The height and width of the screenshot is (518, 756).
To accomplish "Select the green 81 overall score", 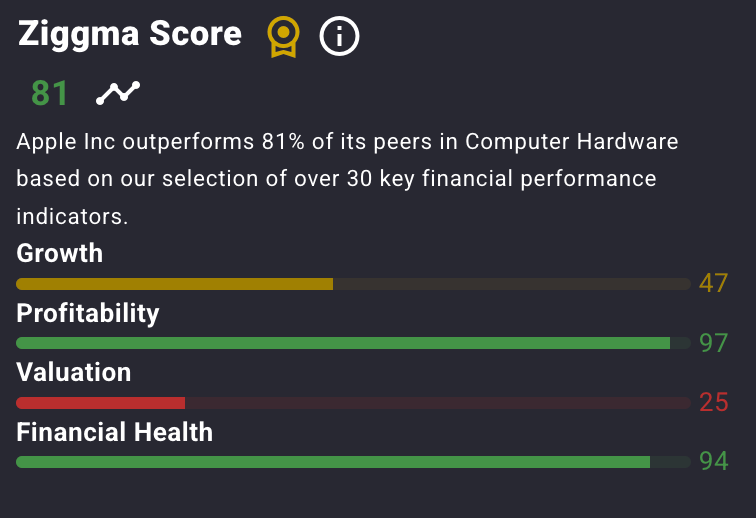I will (49, 93).
